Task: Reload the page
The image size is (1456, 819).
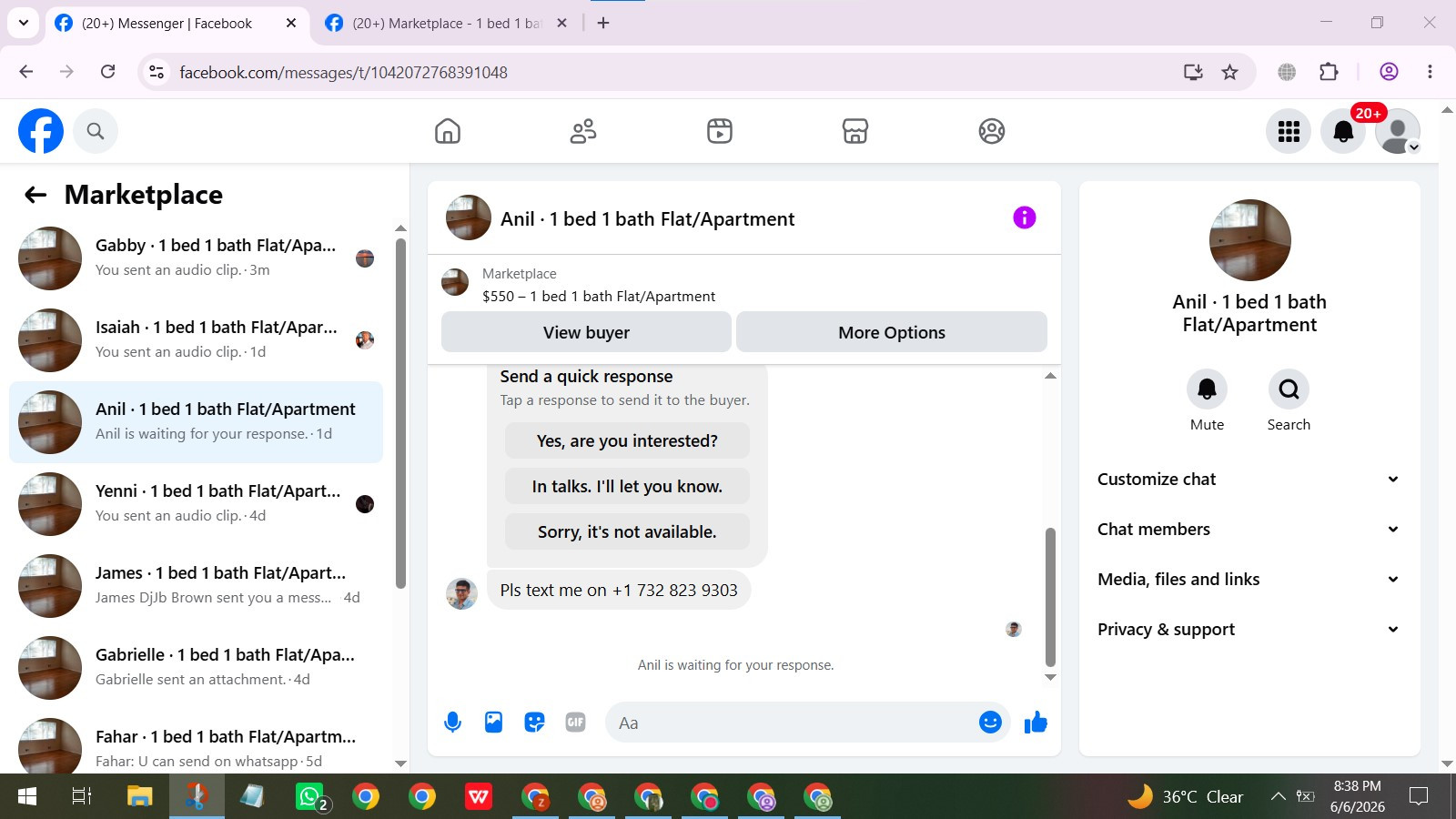Action: click(x=107, y=72)
